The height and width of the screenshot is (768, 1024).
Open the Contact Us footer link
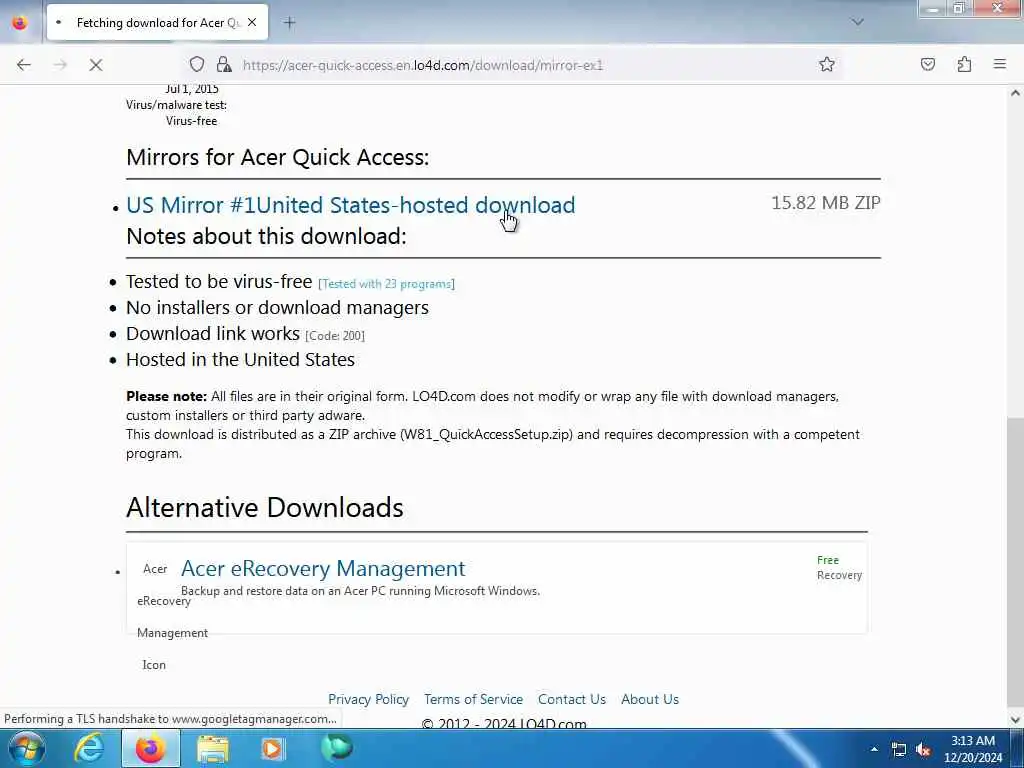click(x=572, y=699)
